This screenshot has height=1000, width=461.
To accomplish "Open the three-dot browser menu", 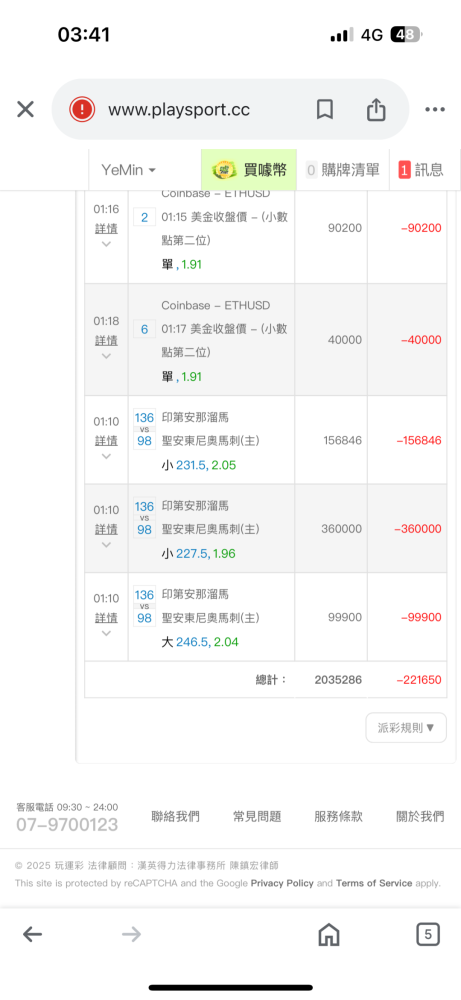I will (x=435, y=110).
